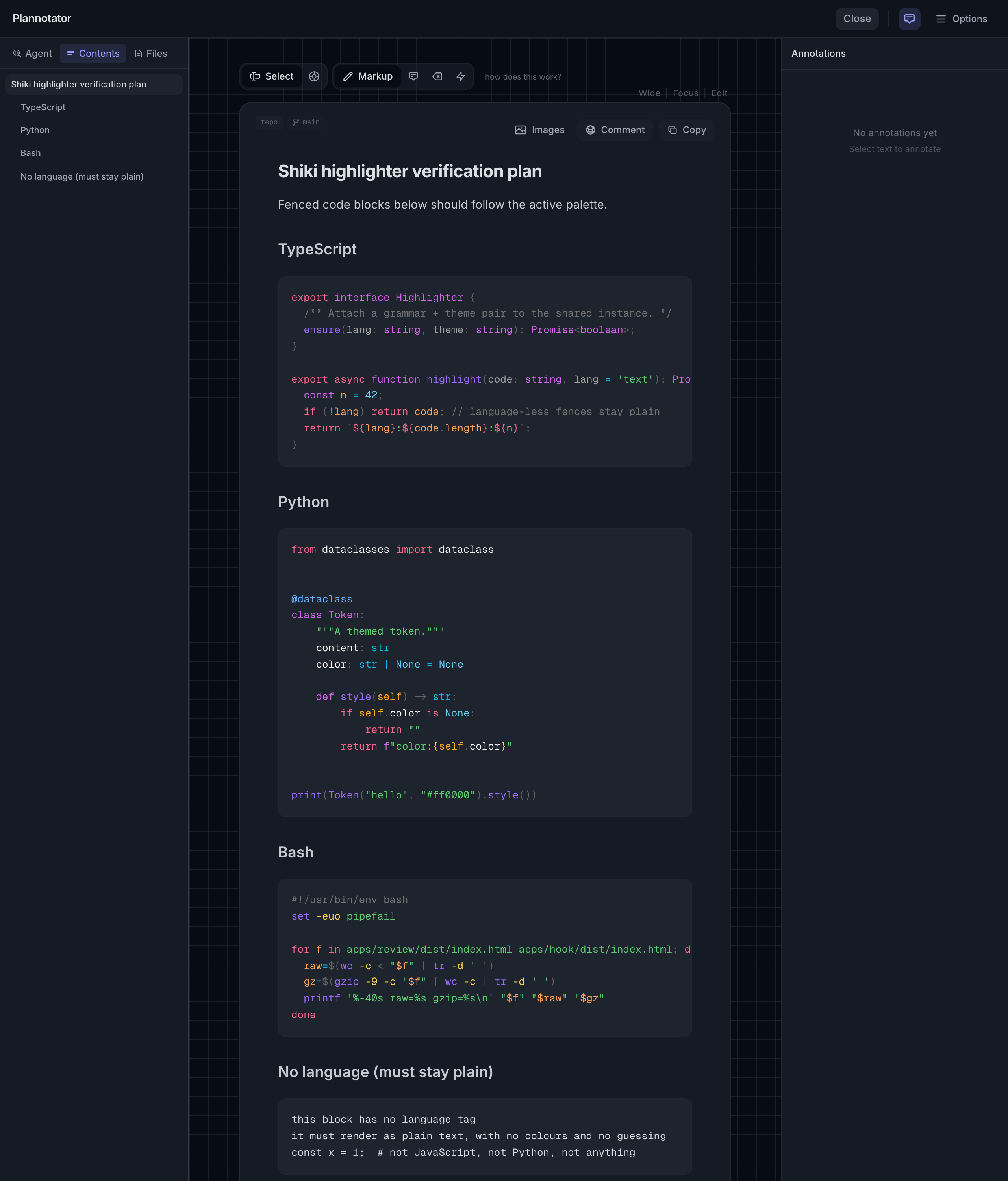
Task: Switch to Edit mode
Action: [719, 93]
